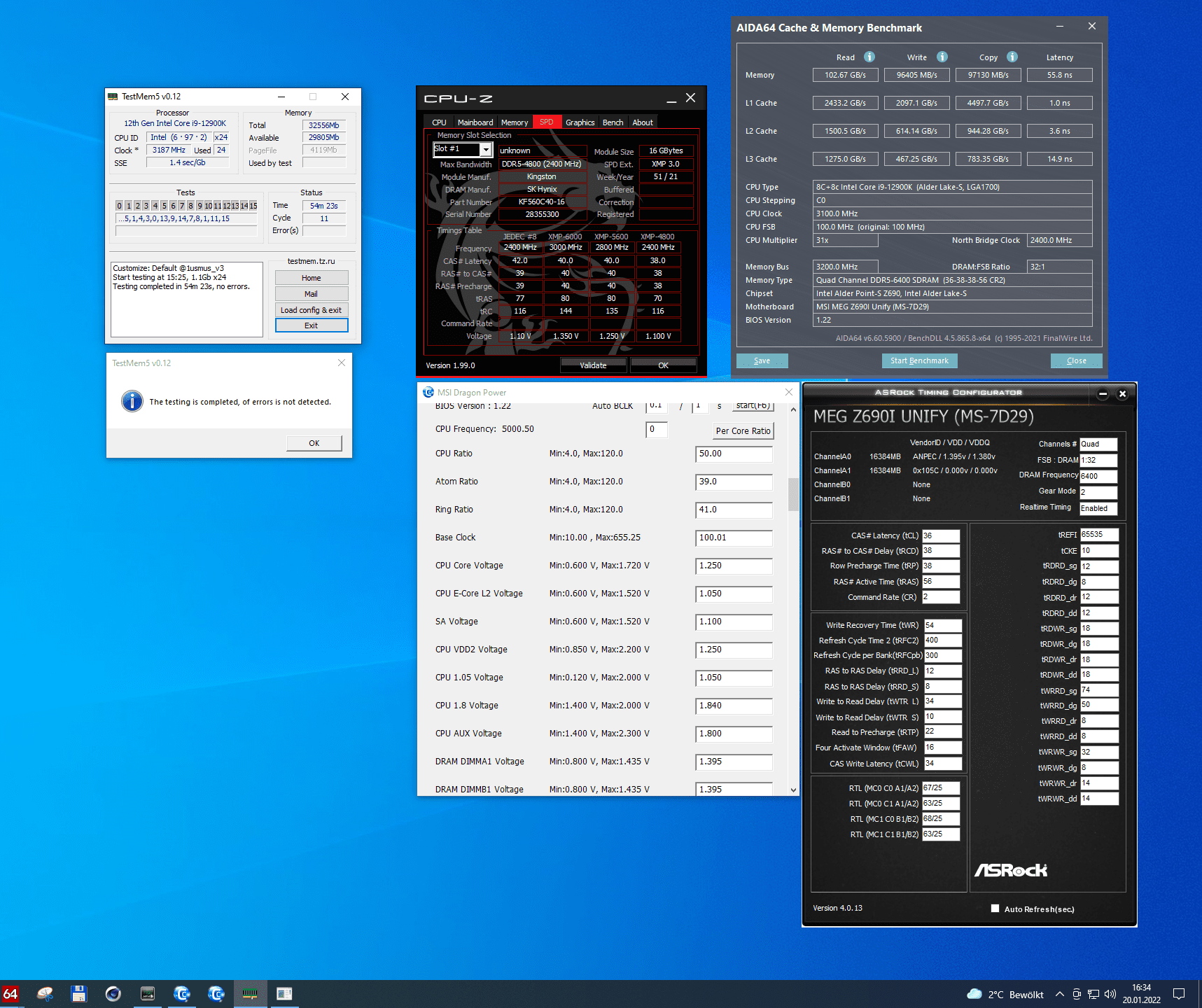Viewport: 1202px width, 1008px height.
Task: Open the Cinema 4D sphere taskbar icon
Action: (113, 993)
